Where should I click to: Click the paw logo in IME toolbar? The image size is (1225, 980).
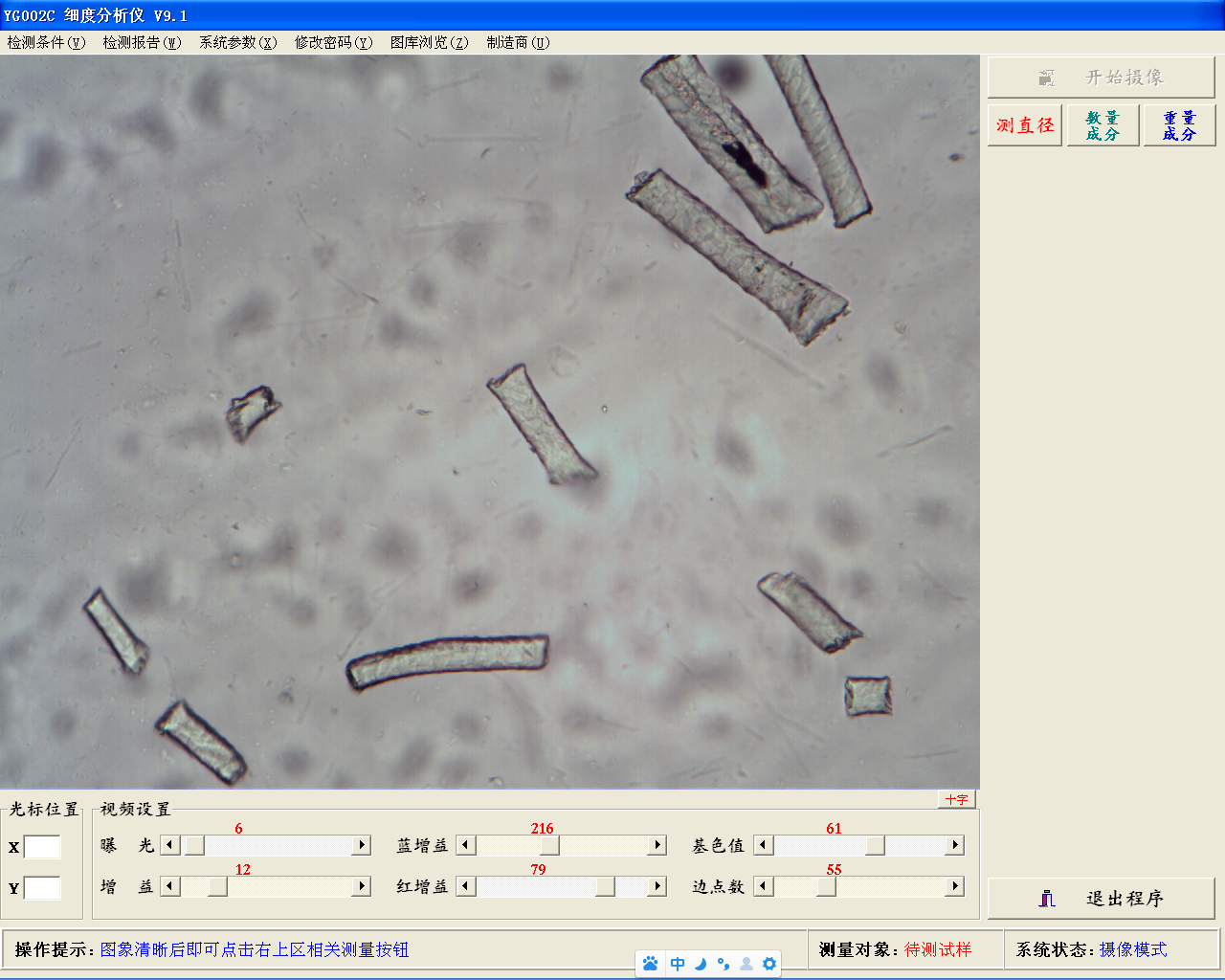point(651,964)
